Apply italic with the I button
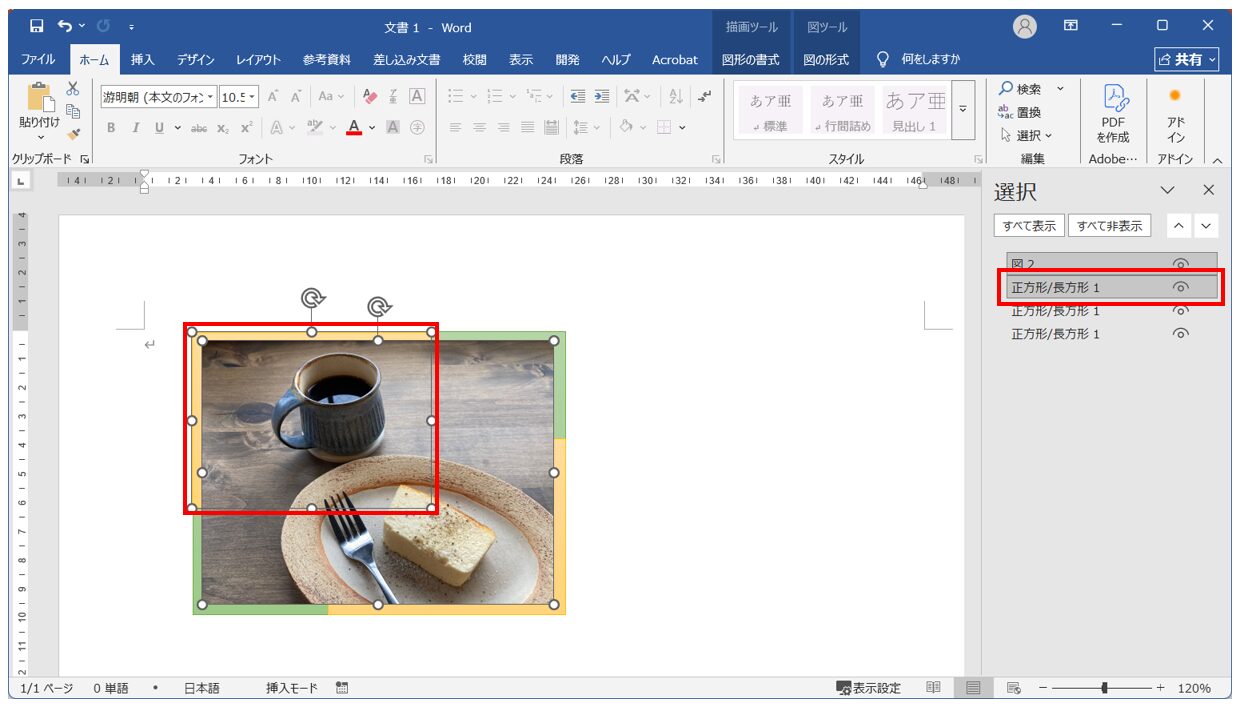 coord(135,128)
